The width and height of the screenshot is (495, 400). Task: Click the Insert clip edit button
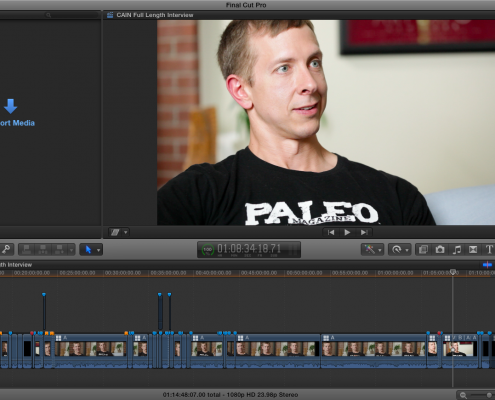[43, 249]
